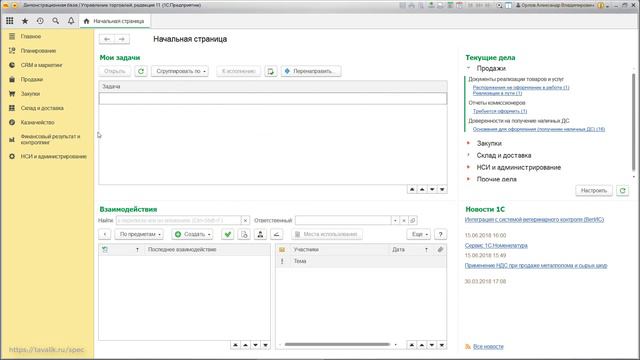The image size is (640, 360).
Task: Open search with the magnifier icon
Action: pyautogui.click(x=56, y=21)
